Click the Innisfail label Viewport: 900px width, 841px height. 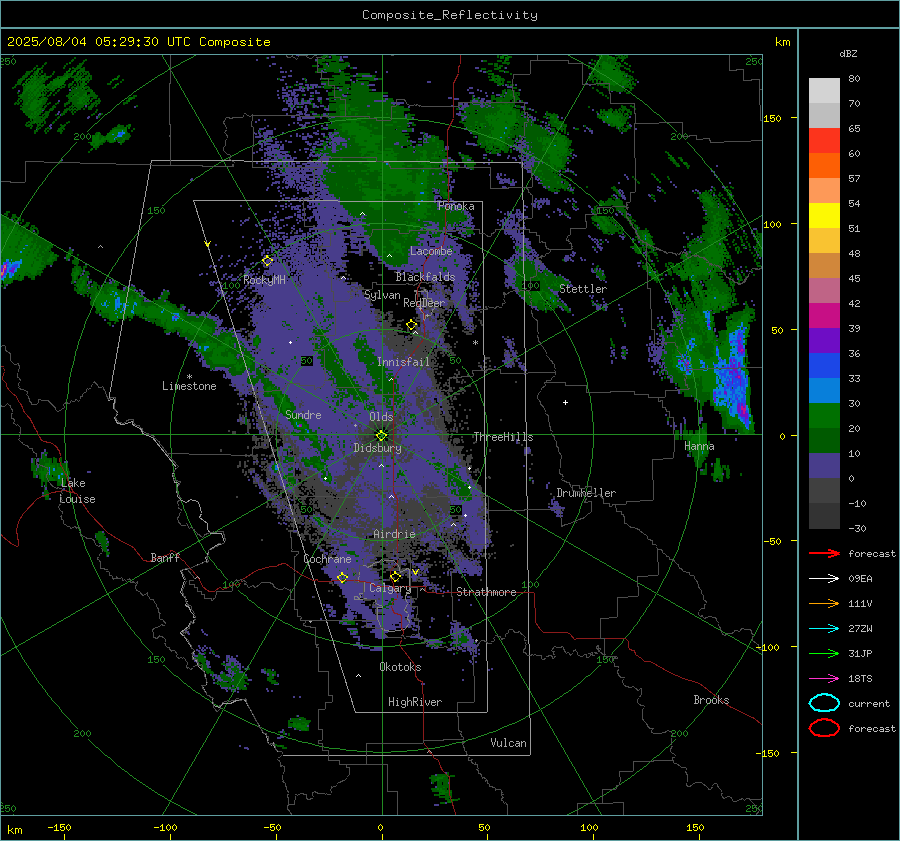click(403, 362)
